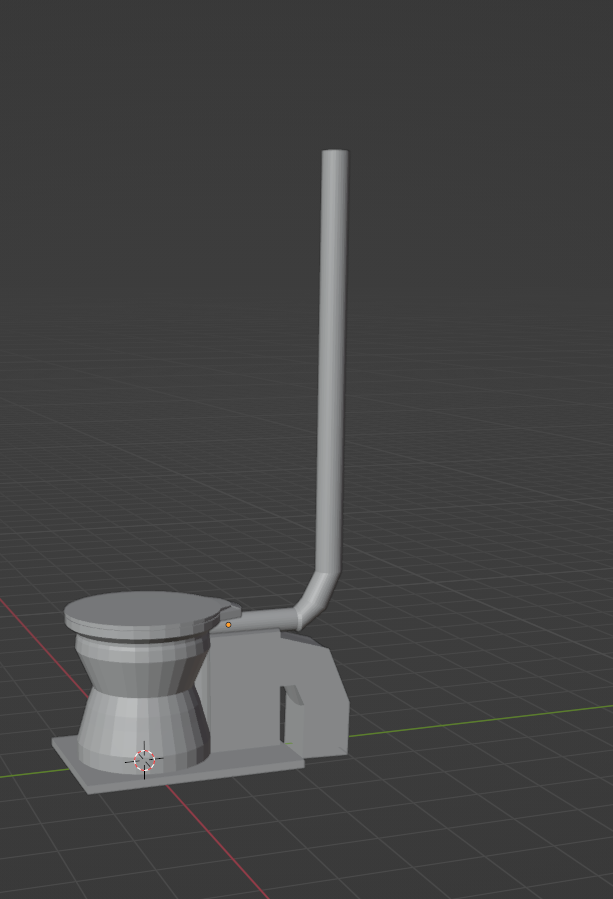Click the flat top of the toilet lid
The height and width of the screenshot is (899, 613).
pyautogui.click(x=140, y=608)
